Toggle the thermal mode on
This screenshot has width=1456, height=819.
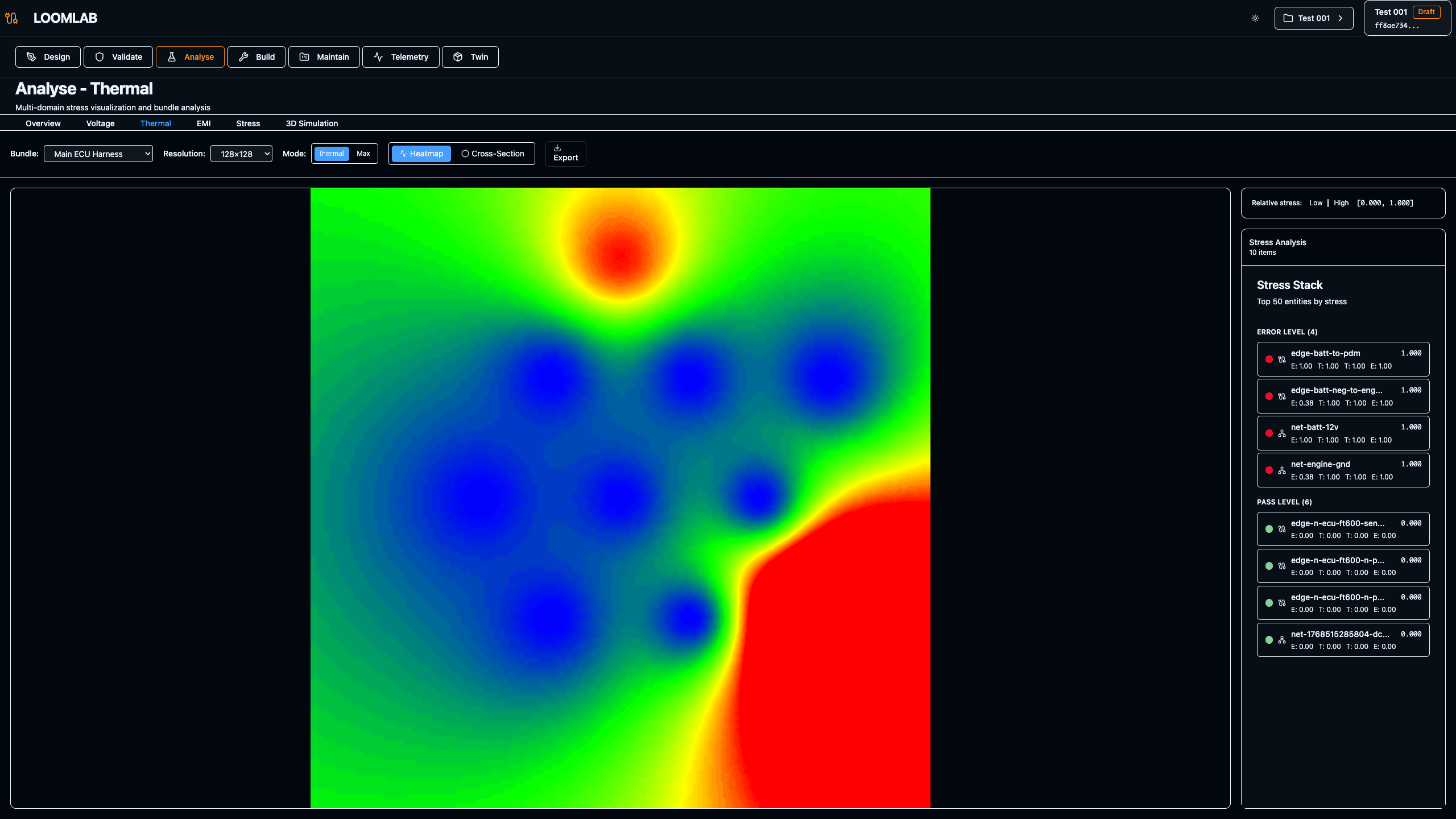pyautogui.click(x=332, y=153)
